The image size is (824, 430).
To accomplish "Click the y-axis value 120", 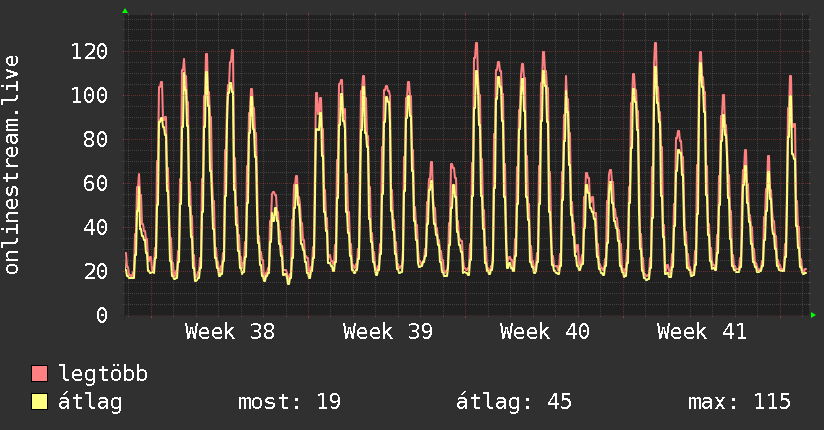I will click(89, 52).
